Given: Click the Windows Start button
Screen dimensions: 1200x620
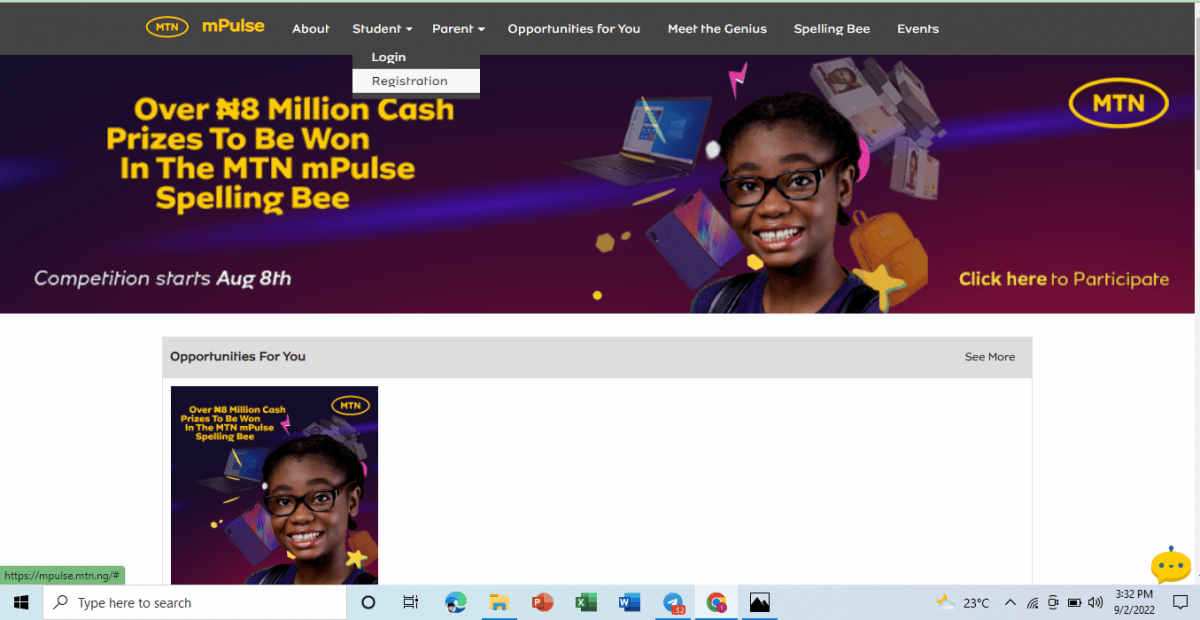Looking at the screenshot, I should pyautogui.click(x=19, y=602).
